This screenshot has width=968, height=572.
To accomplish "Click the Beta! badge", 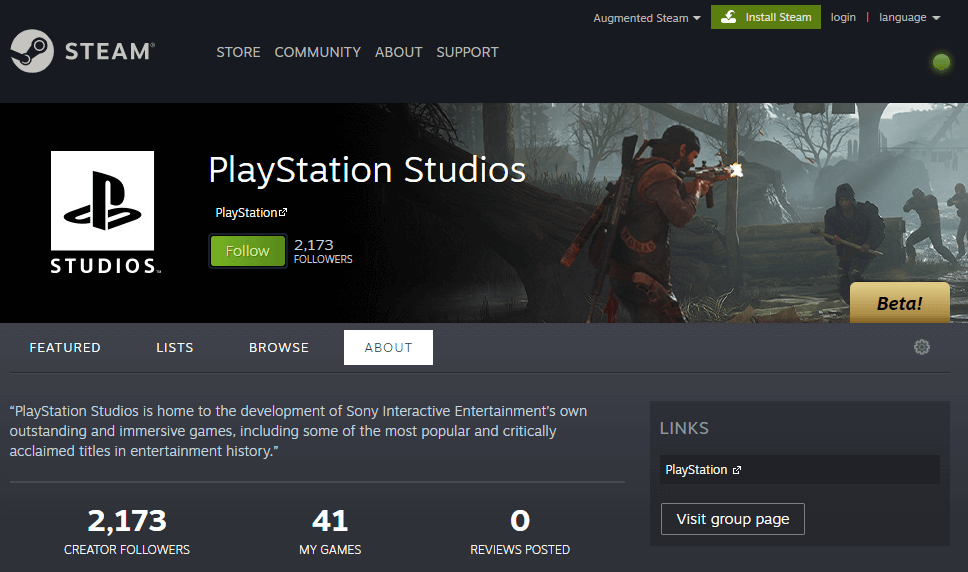I will tap(899, 303).
